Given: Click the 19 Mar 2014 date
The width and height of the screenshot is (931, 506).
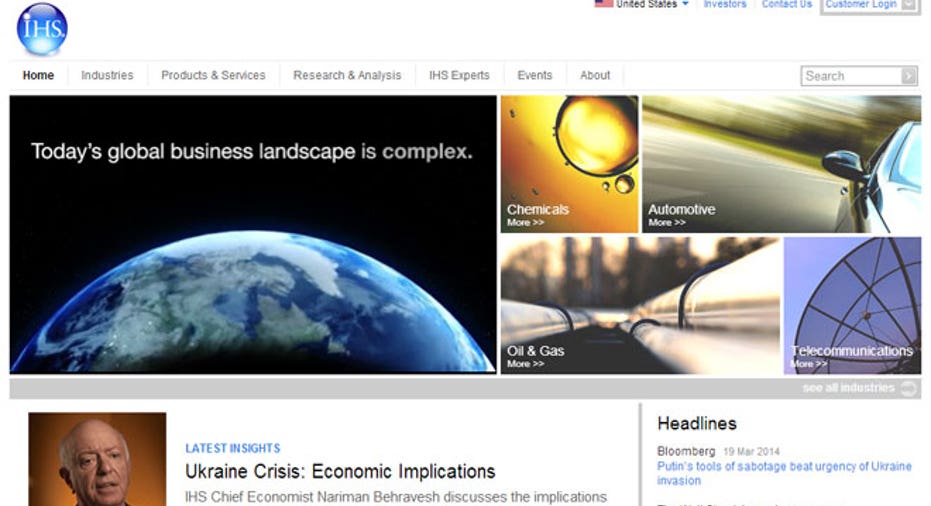Looking at the screenshot, I should [x=751, y=452].
